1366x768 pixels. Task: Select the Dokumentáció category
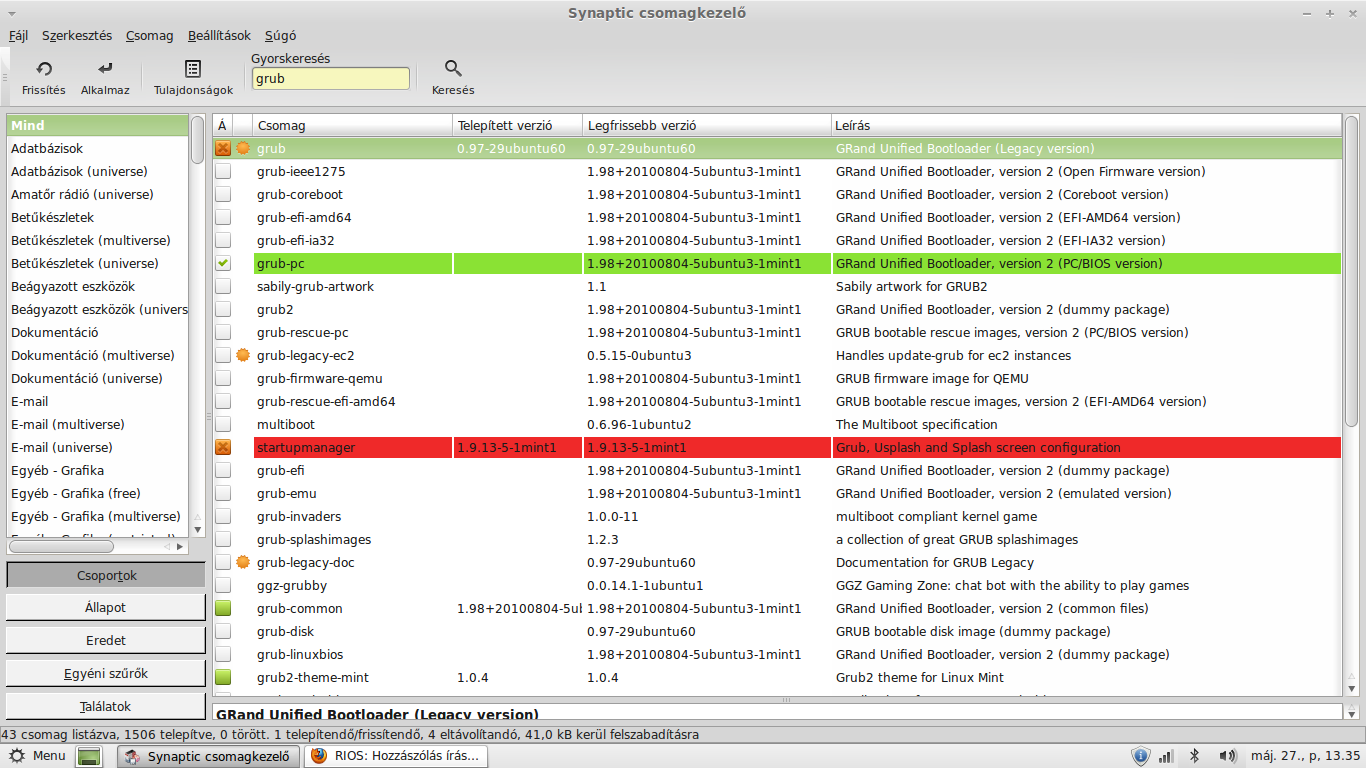(97, 332)
